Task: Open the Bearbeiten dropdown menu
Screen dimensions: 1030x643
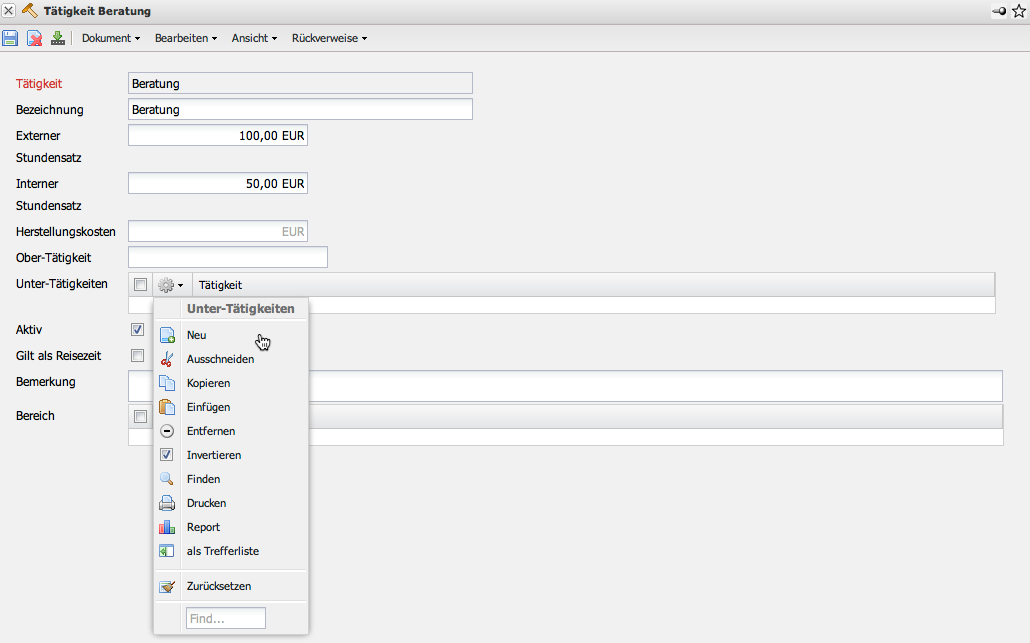Action: click(x=186, y=38)
